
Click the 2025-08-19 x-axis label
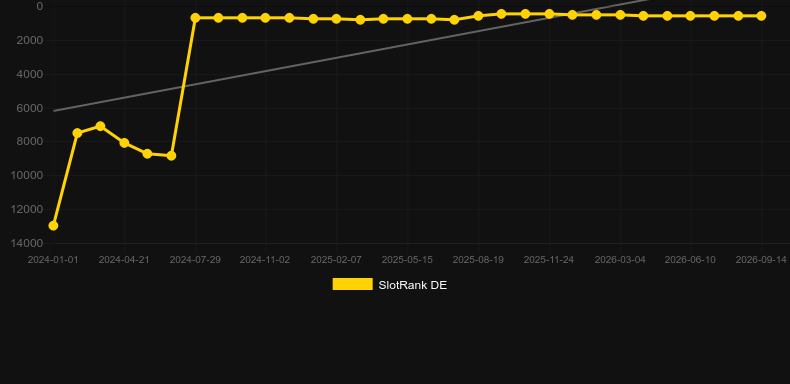(x=478, y=260)
